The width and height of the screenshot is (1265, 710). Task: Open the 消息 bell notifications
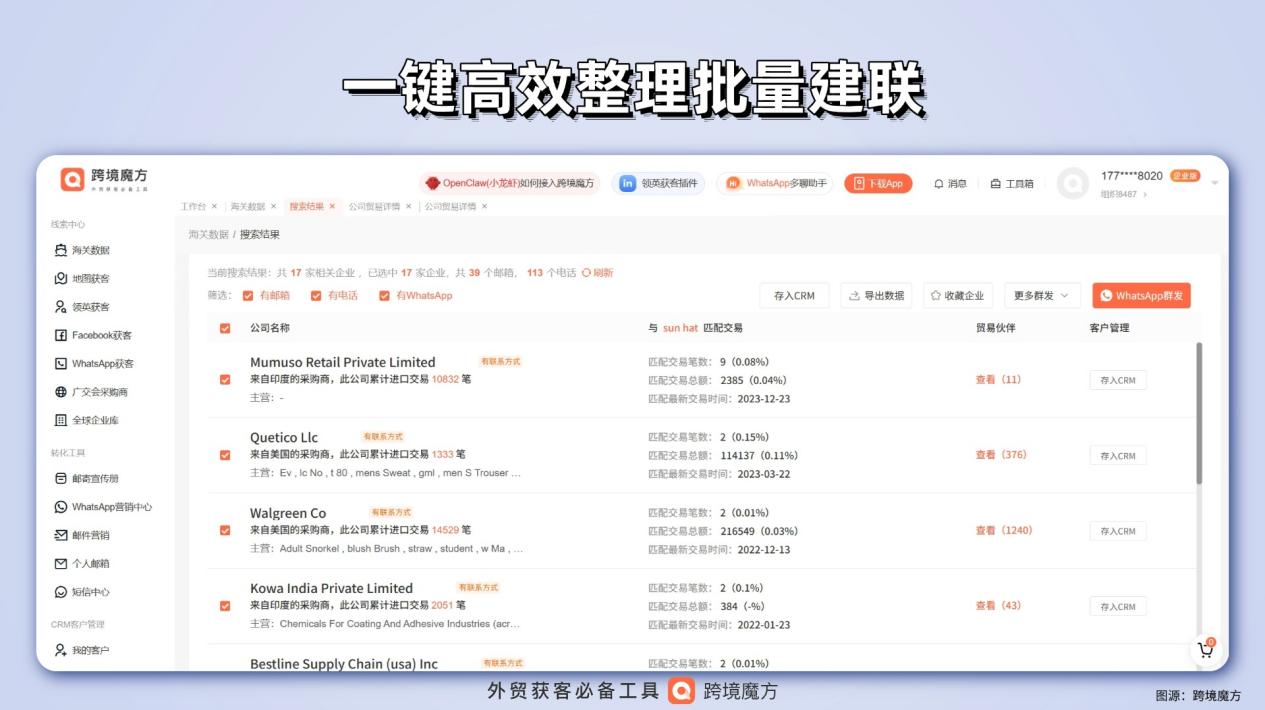[x=950, y=183]
